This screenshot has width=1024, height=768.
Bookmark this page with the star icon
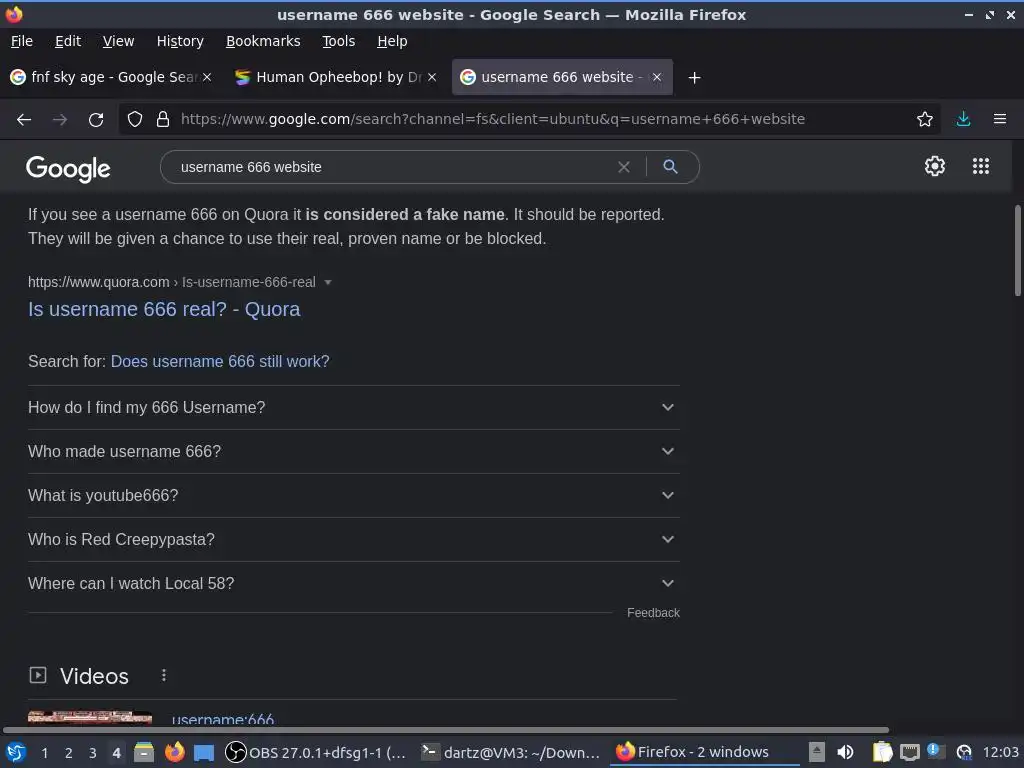[x=925, y=119]
